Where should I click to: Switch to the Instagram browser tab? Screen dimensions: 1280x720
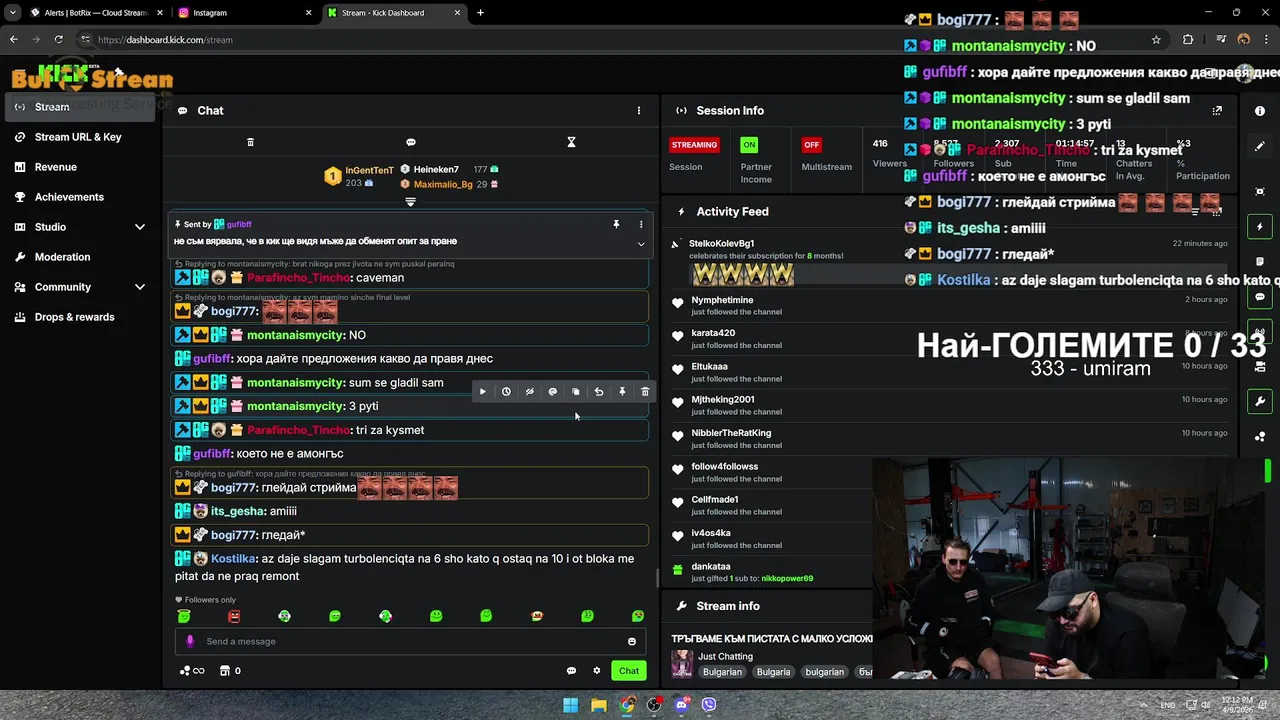[245, 13]
